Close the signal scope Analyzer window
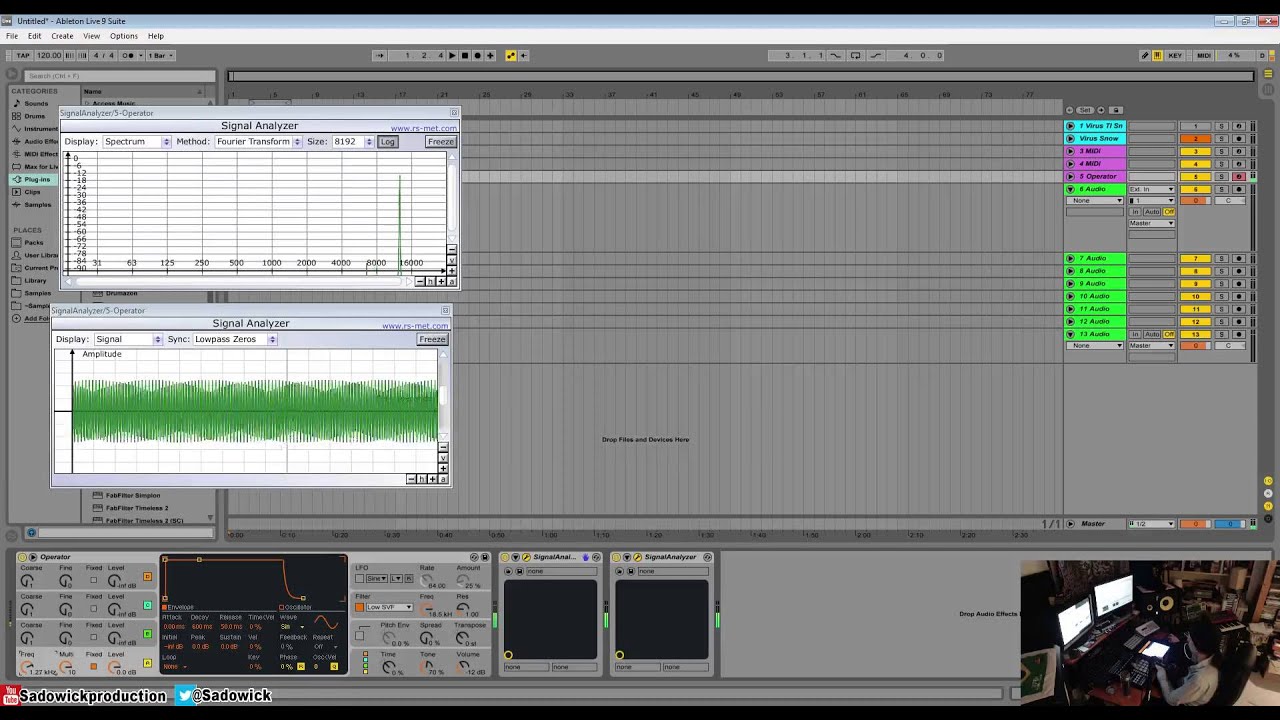The image size is (1280, 720). pos(445,311)
